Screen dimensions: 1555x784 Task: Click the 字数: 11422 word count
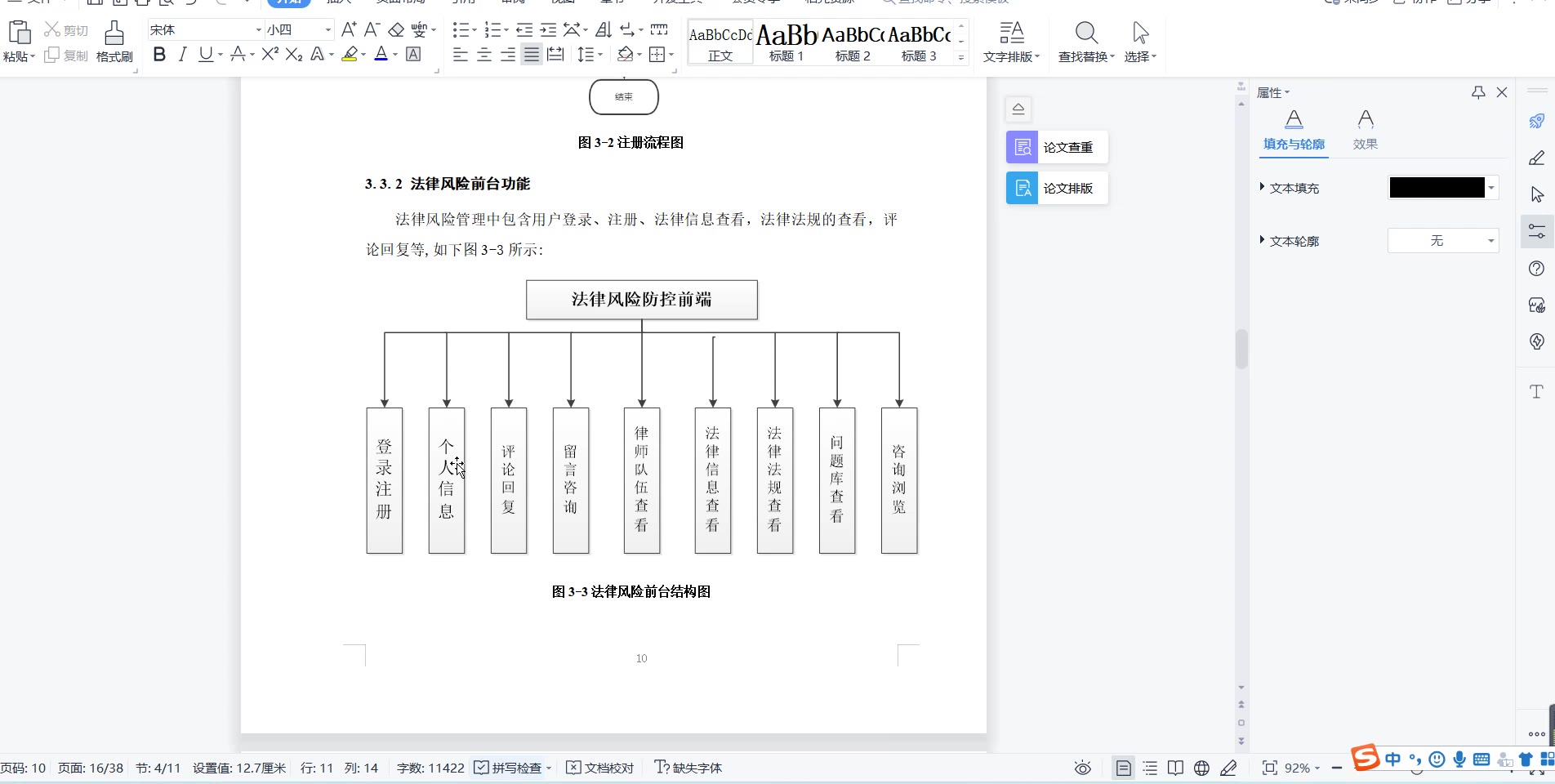click(430, 768)
